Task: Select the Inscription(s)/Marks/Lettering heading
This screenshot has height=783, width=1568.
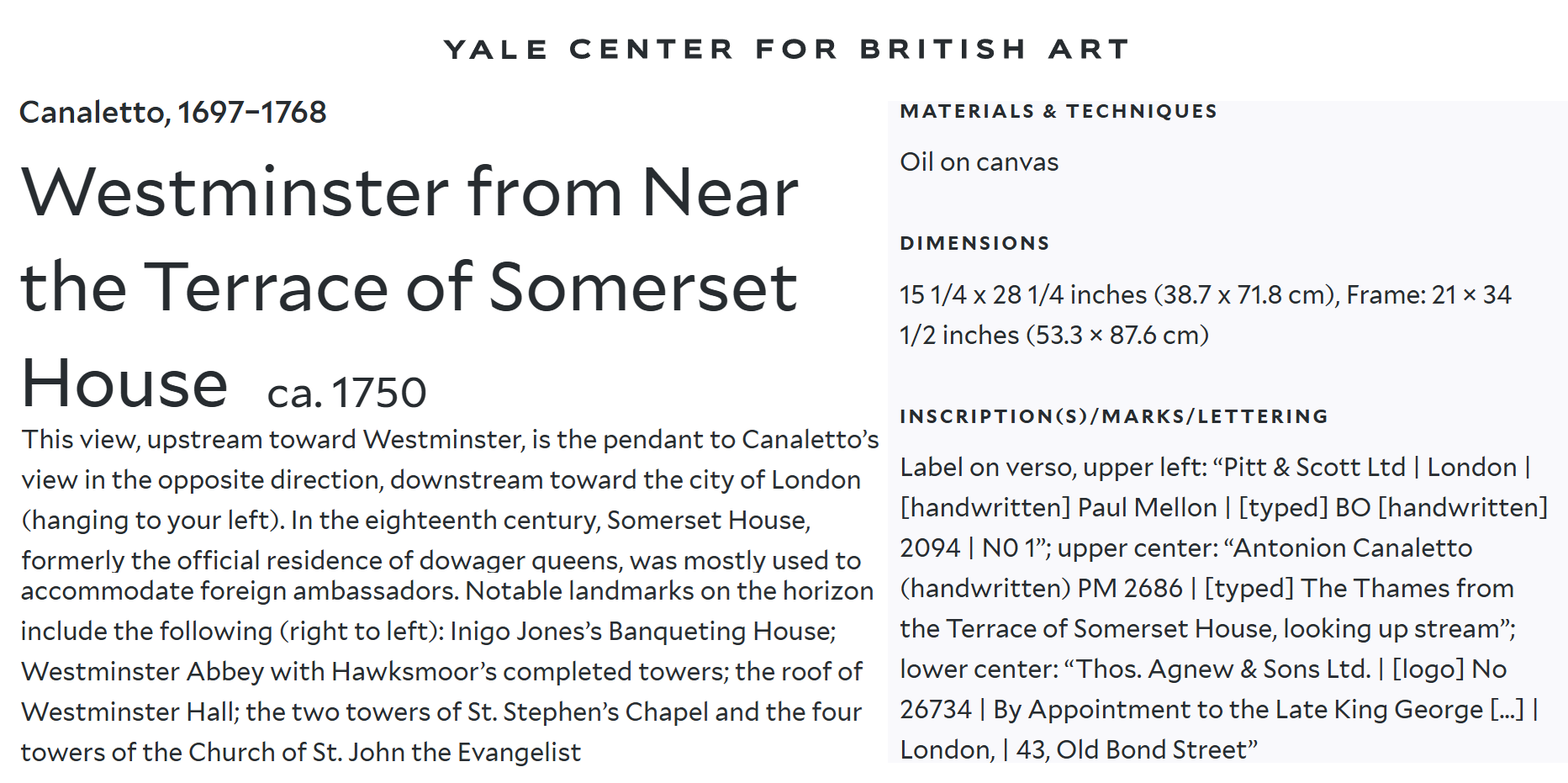Action: click(x=1114, y=416)
